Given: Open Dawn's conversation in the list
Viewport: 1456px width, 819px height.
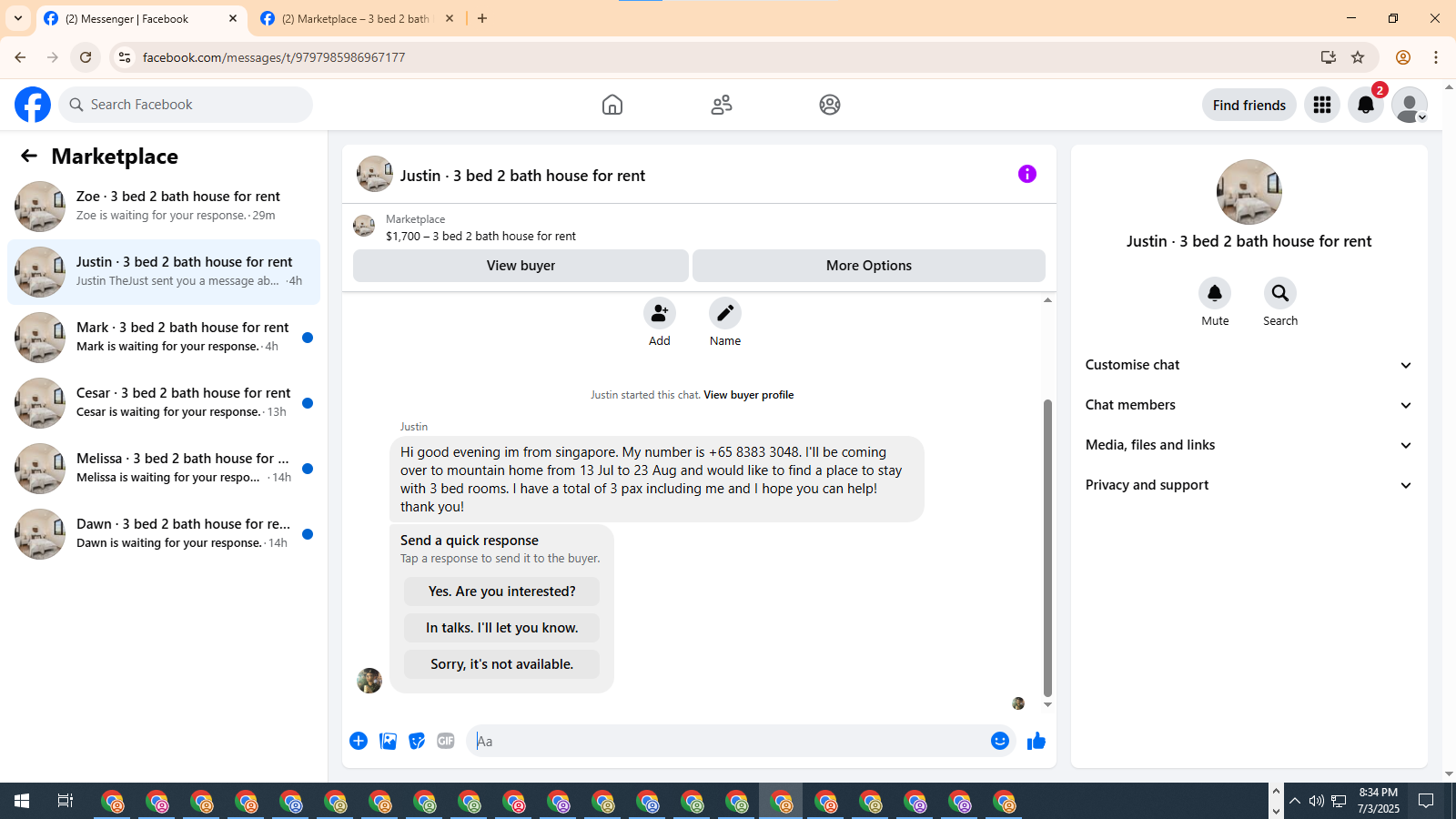Looking at the screenshot, I should (164, 534).
